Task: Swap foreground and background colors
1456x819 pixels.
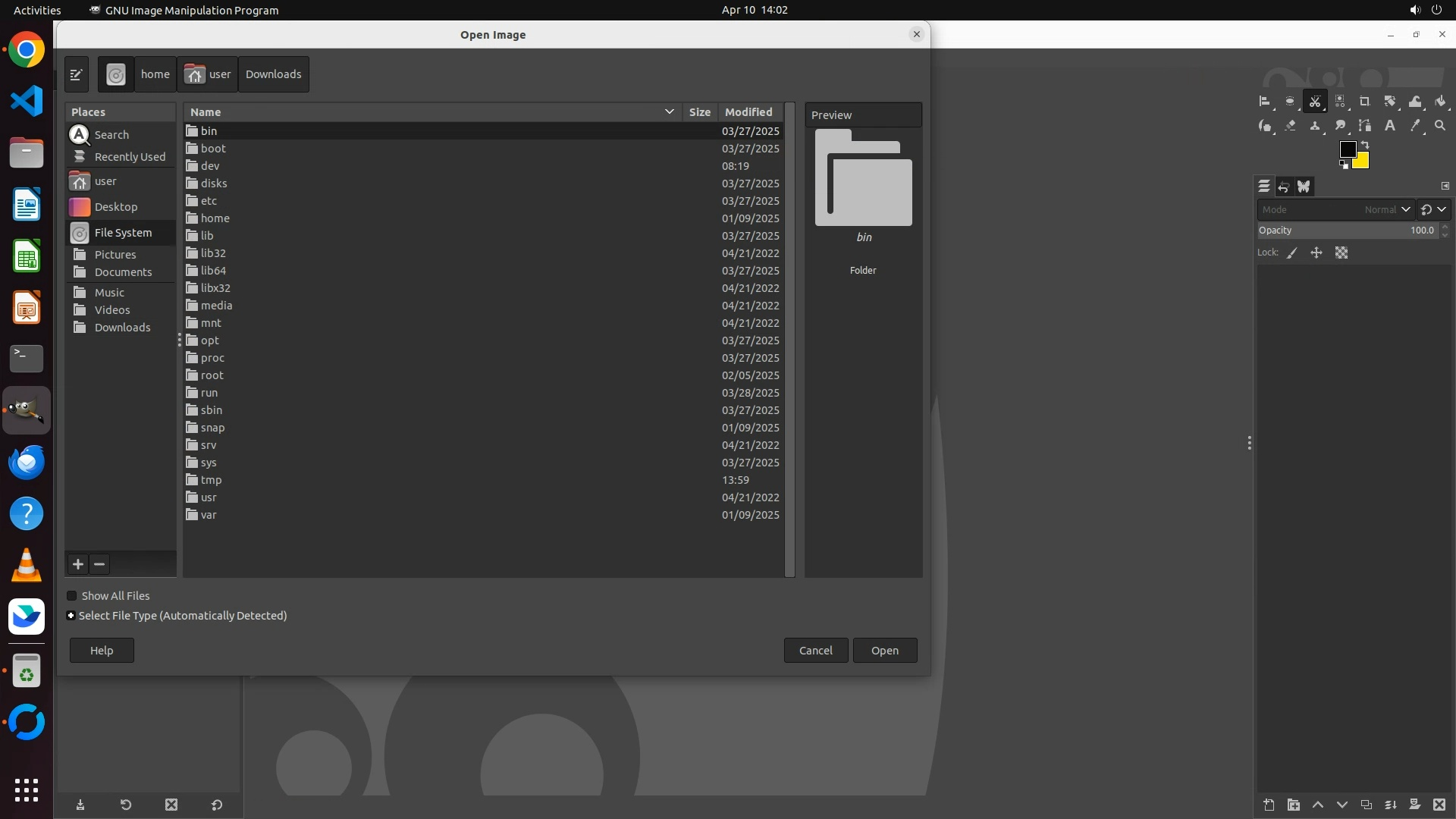Action: [1365, 144]
